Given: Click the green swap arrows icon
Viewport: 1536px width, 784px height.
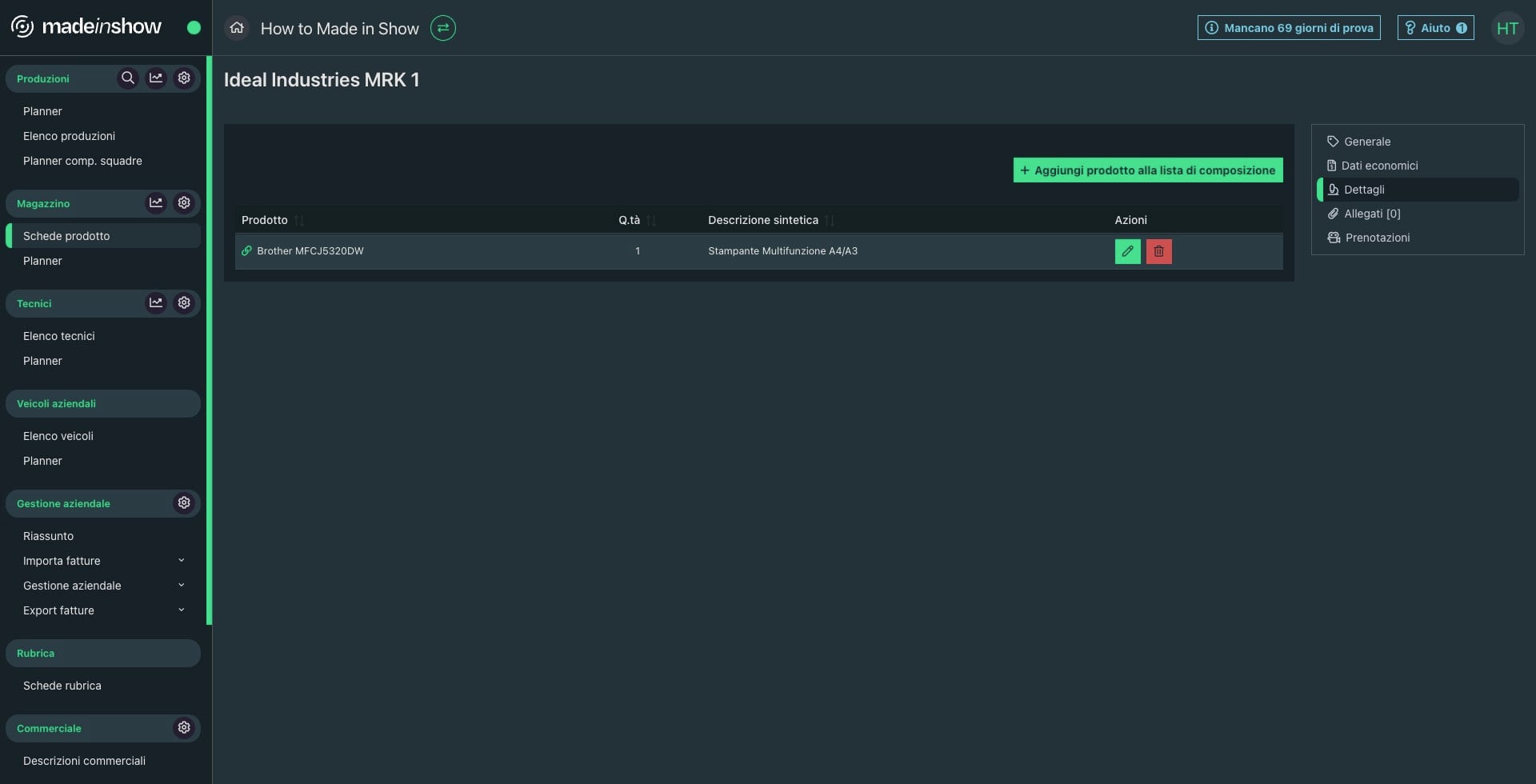Looking at the screenshot, I should click(x=443, y=28).
